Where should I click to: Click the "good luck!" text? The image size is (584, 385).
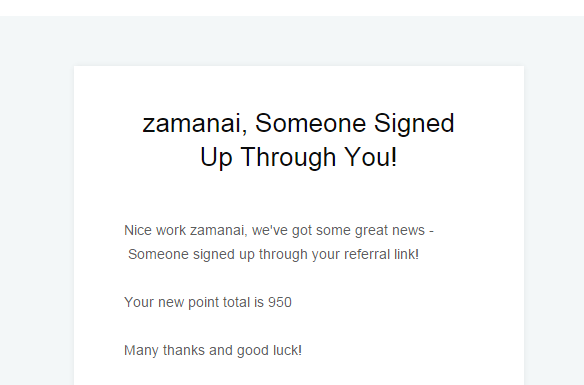pos(269,351)
